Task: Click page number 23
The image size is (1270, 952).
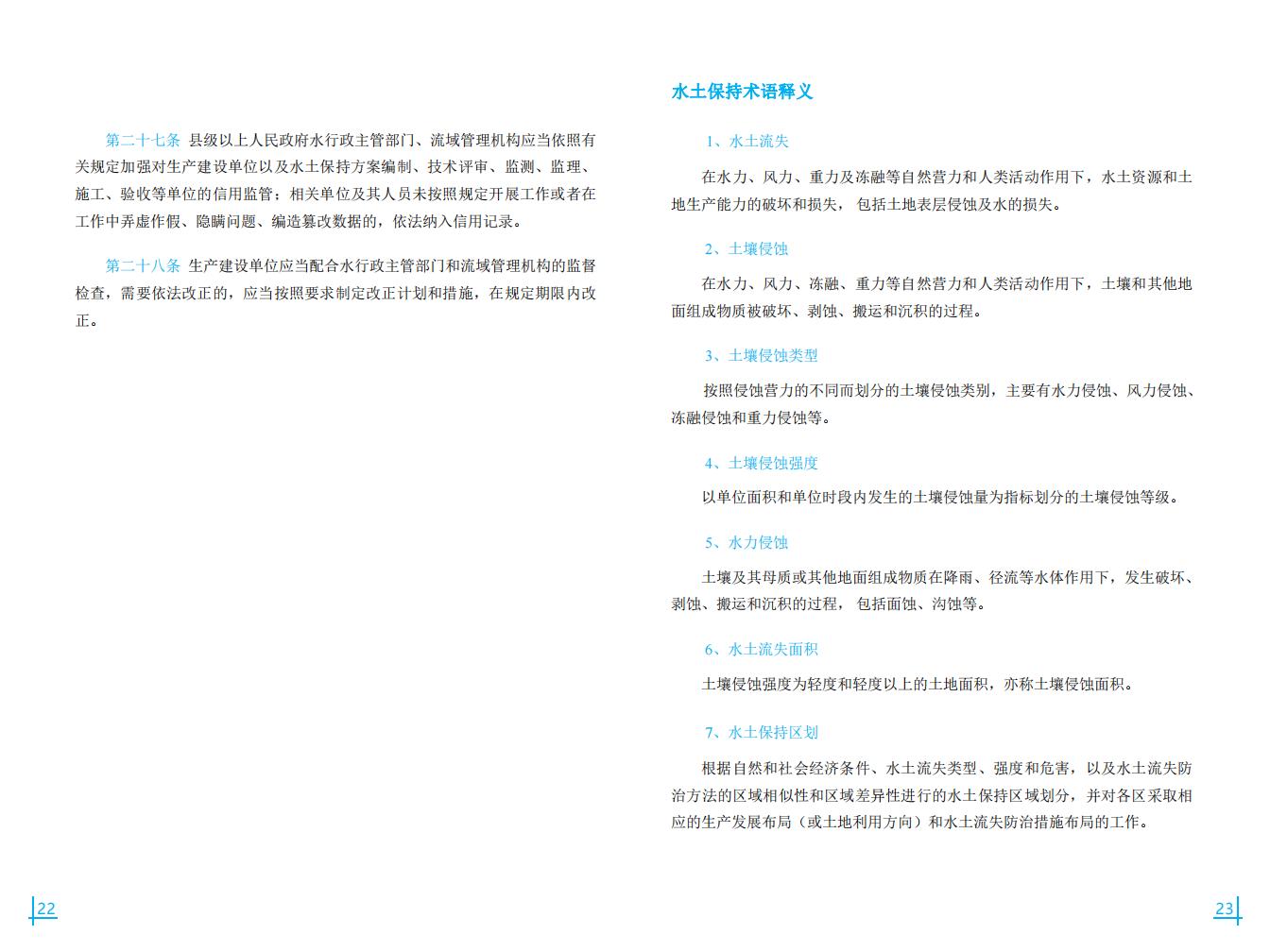Action: [1225, 909]
